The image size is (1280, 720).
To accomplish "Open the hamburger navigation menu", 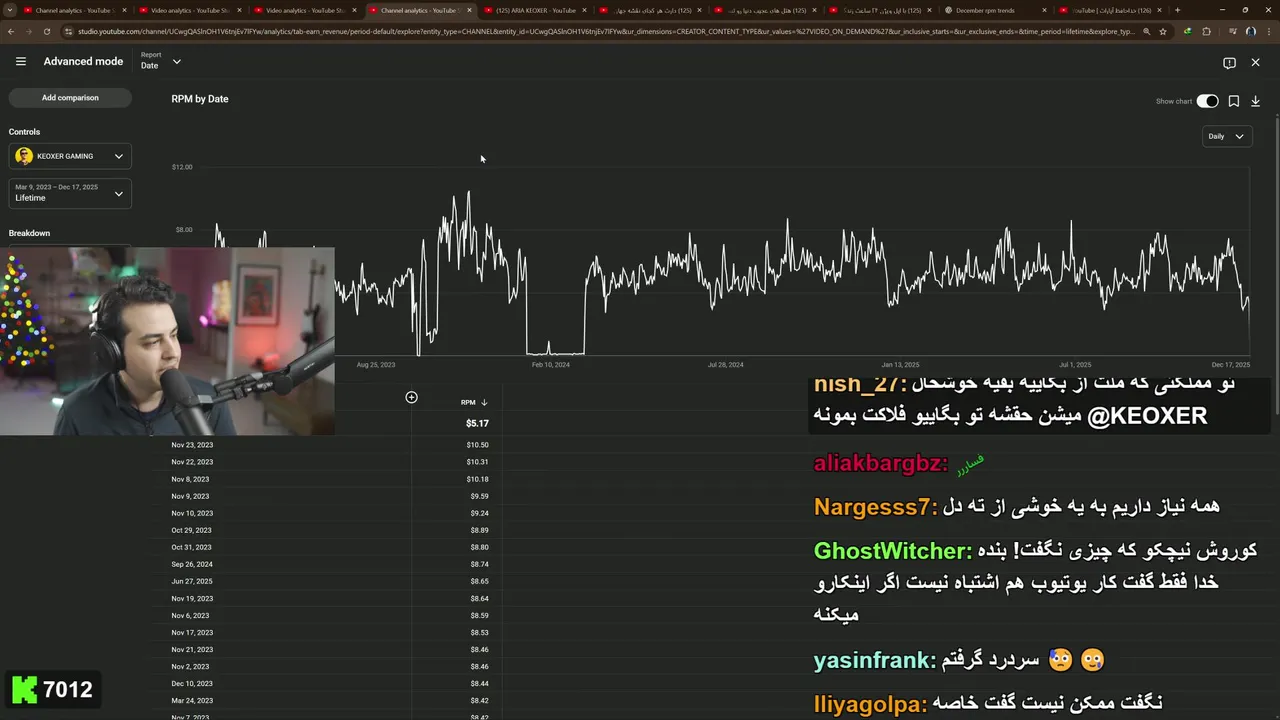I will [20, 62].
